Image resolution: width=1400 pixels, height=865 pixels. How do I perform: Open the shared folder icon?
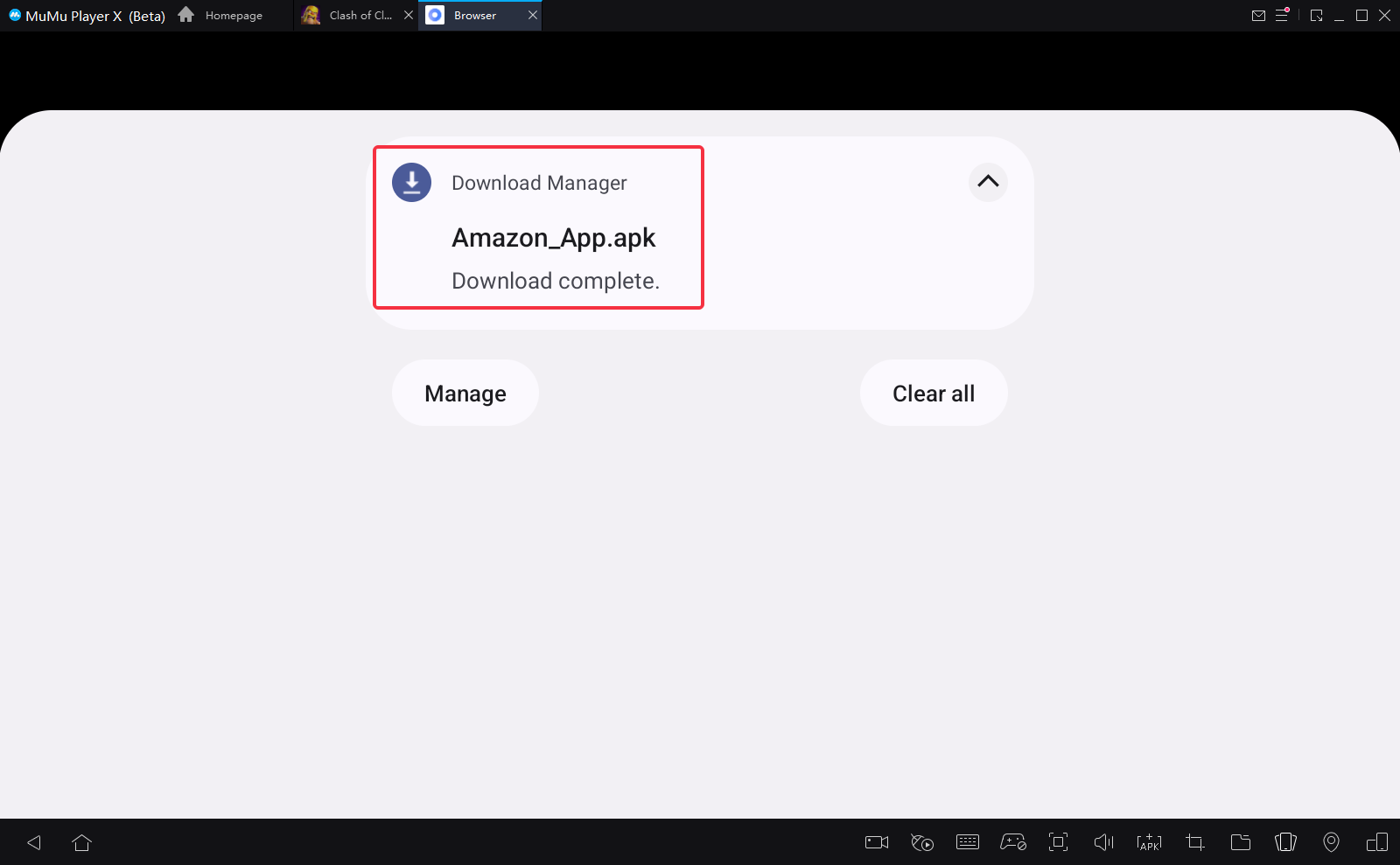tap(1241, 842)
